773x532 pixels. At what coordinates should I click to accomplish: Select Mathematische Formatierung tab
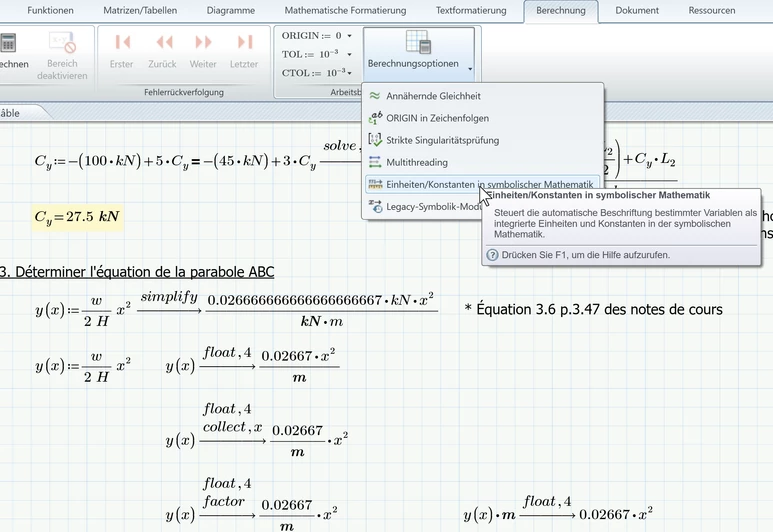[x=345, y=10]
